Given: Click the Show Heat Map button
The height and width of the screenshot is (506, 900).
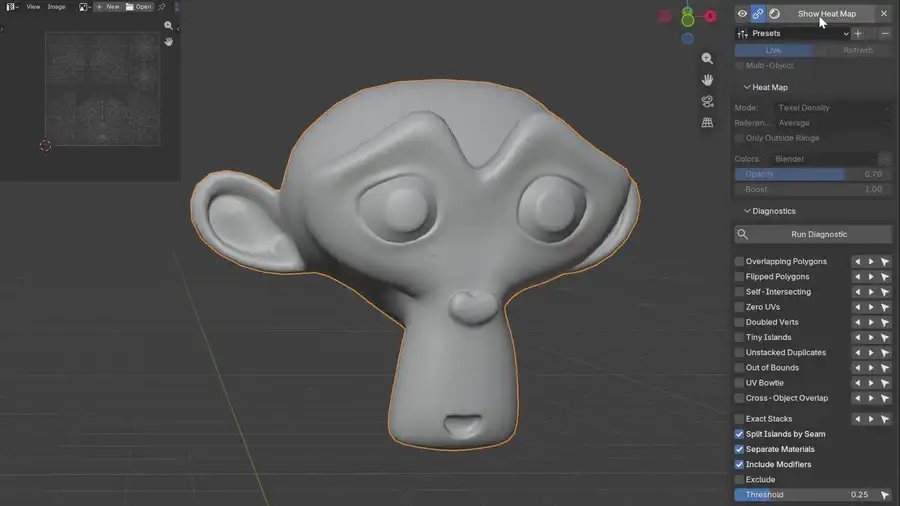Looking at the screenshot, I should click(x=827, y=14).
